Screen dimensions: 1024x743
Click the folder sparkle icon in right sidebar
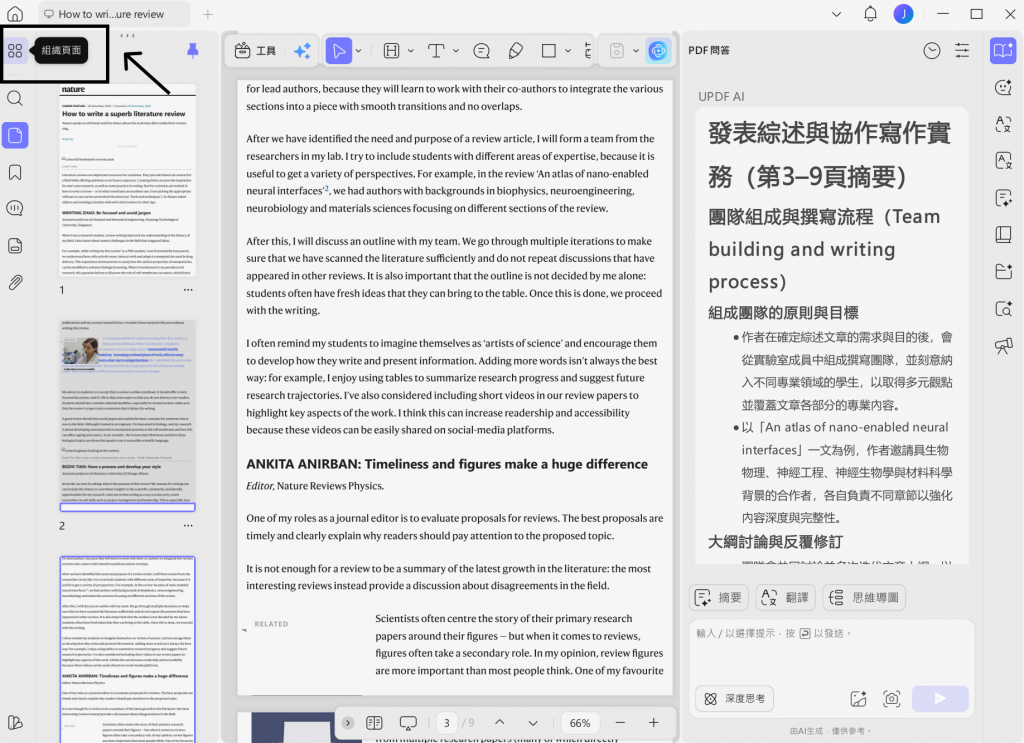[1003, 271]
